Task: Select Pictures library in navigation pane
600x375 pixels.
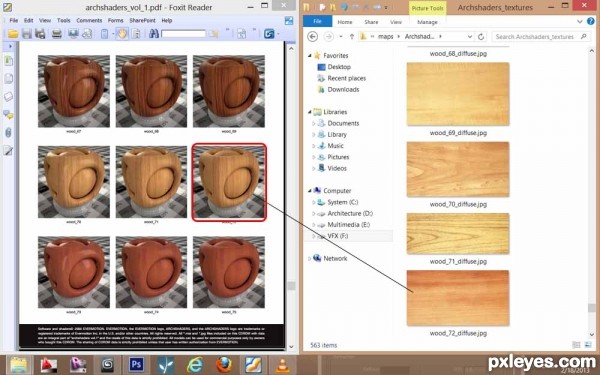Action: tap(338, 157)
